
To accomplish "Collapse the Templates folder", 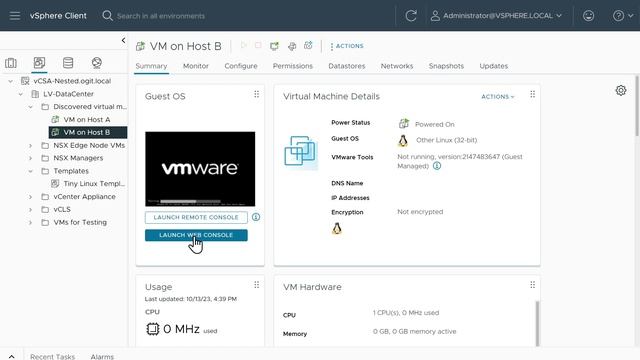I will [x=31, y=171].
